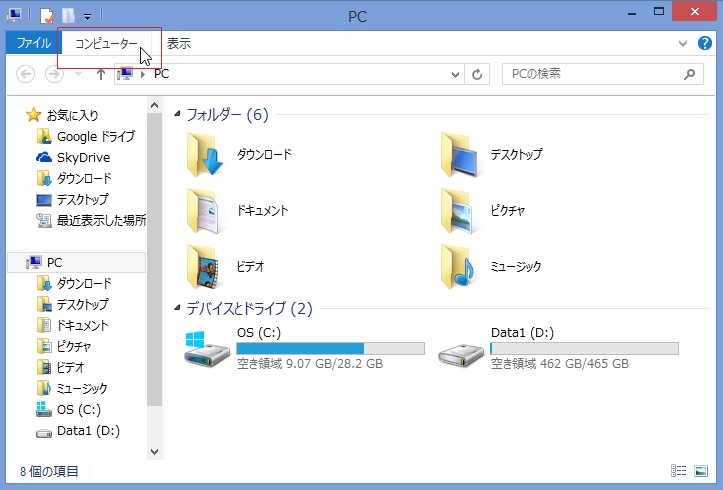Refresh the PC view

477,74
